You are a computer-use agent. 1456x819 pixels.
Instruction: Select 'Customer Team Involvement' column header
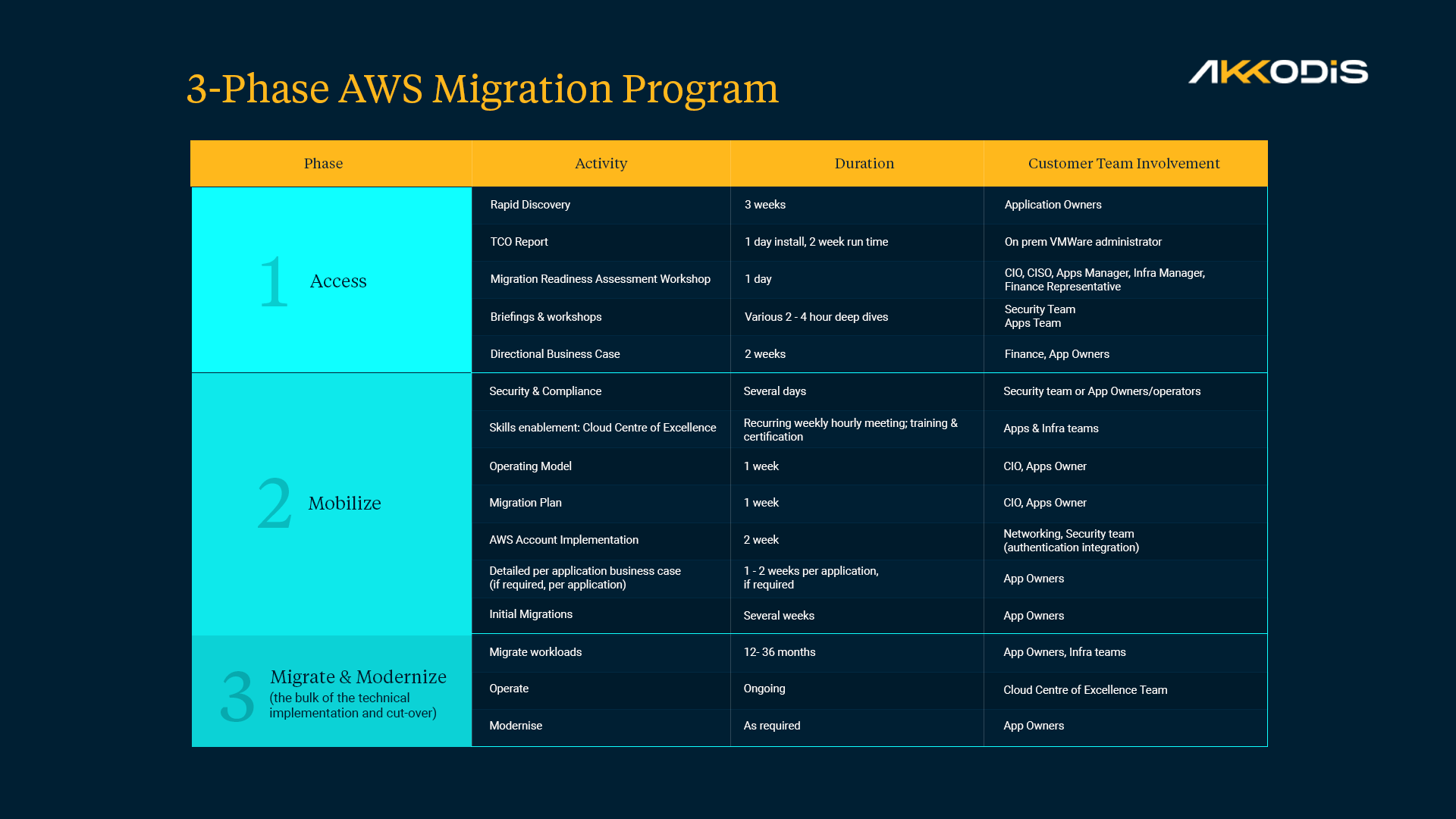1124,163
